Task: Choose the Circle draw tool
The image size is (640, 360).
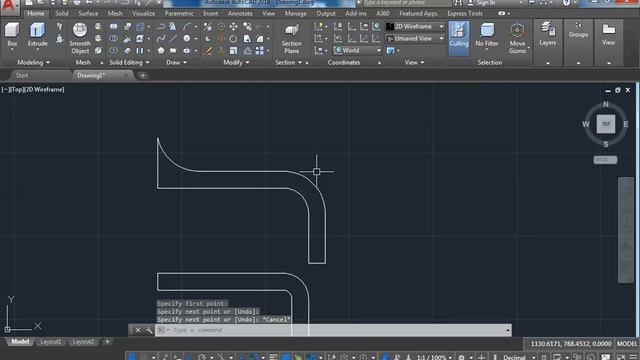Action: pyautogui.click(x=187, y=38)
